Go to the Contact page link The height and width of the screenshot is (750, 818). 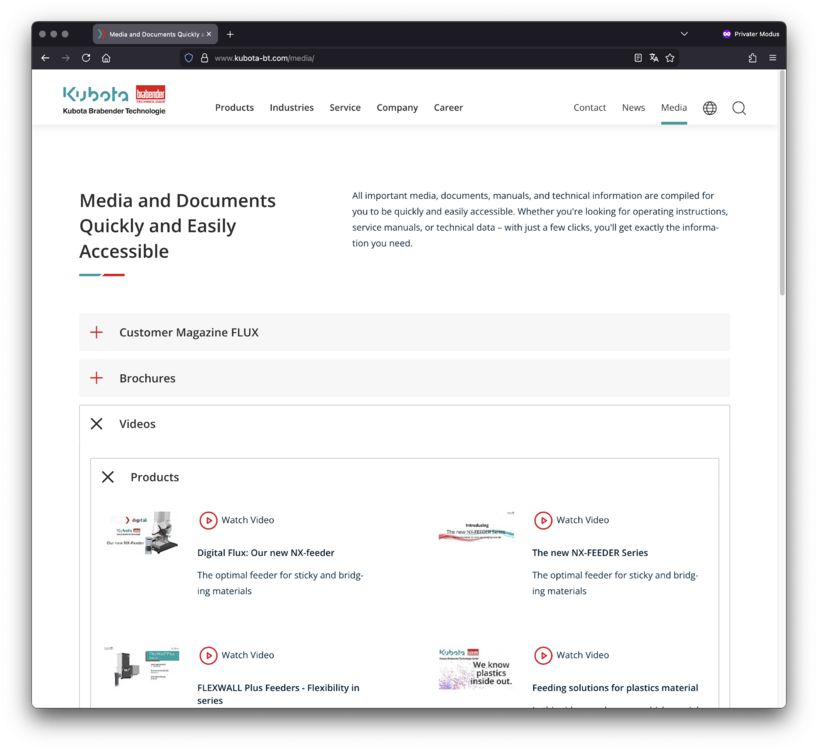589,108
